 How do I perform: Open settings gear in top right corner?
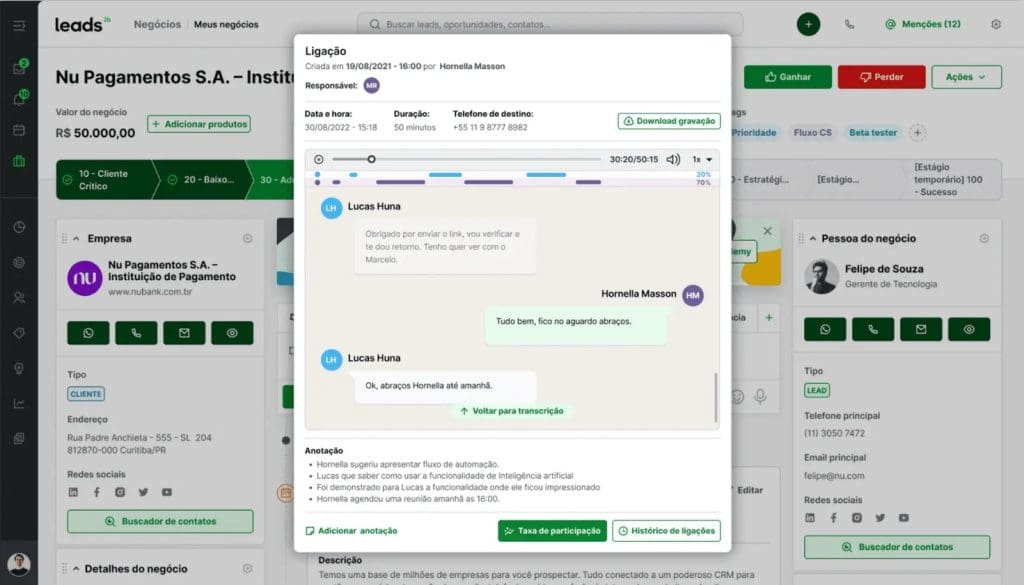click(x=995, y=24)
